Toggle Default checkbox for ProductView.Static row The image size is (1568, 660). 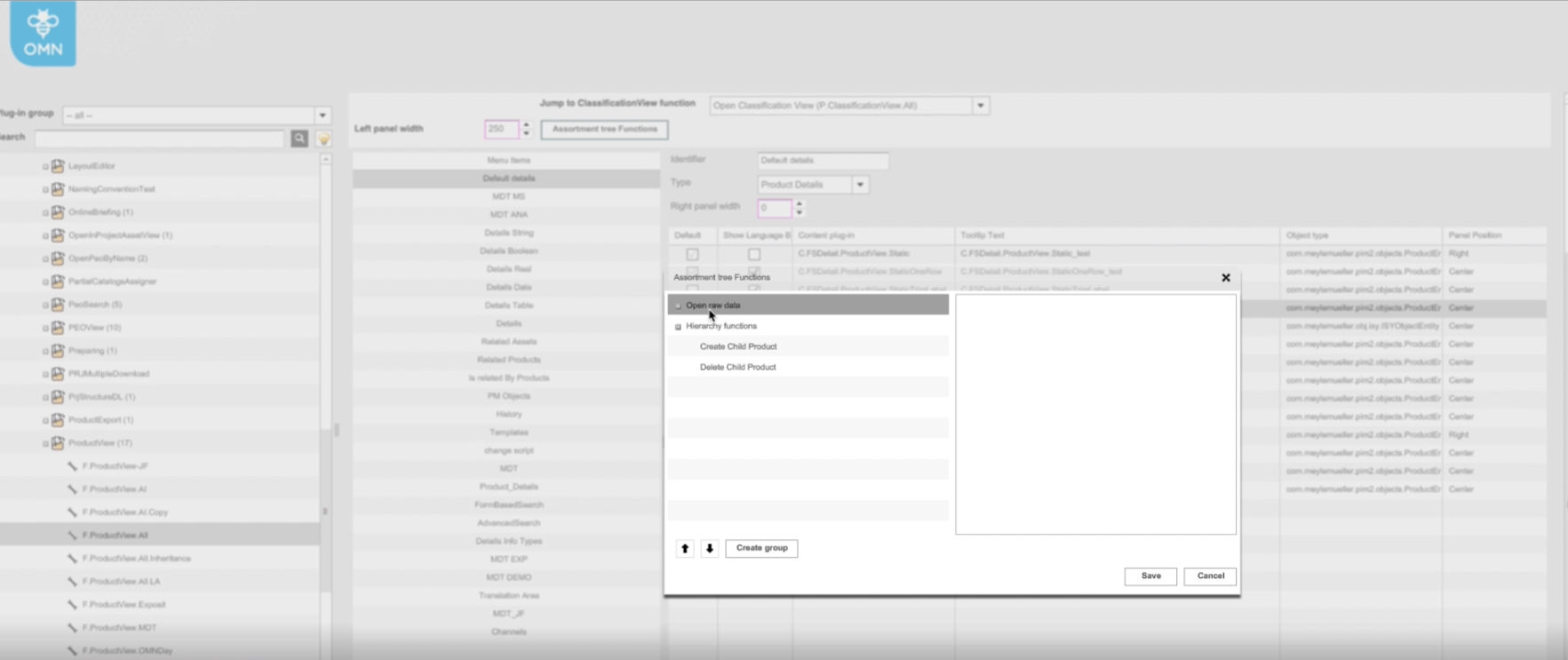point(692,254)
